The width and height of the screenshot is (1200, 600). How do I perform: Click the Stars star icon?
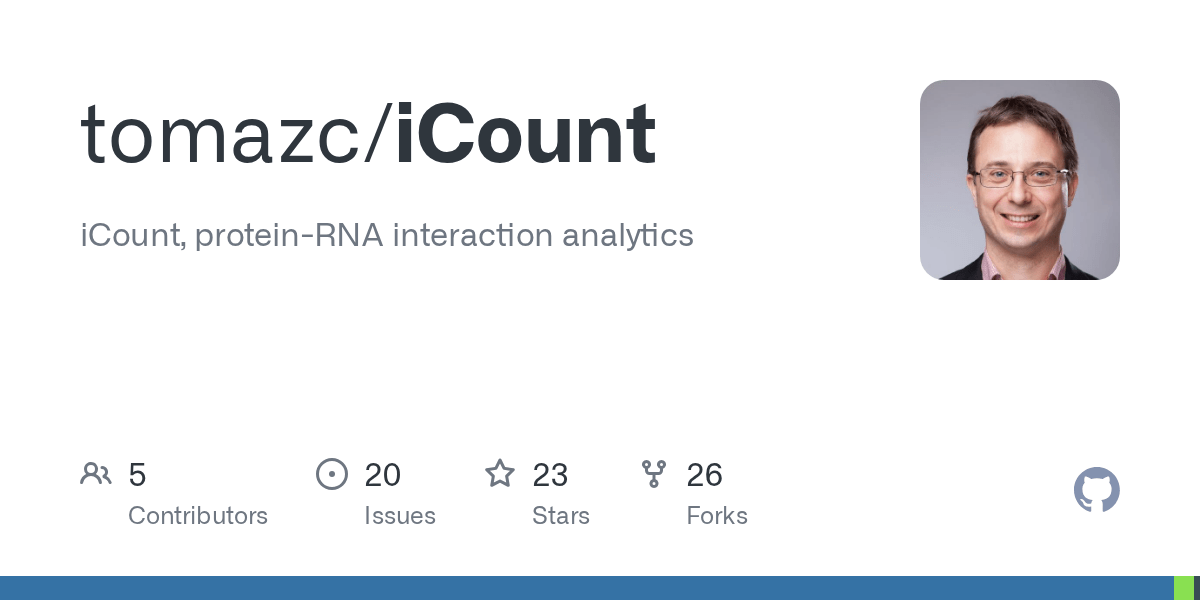point(500,473)
